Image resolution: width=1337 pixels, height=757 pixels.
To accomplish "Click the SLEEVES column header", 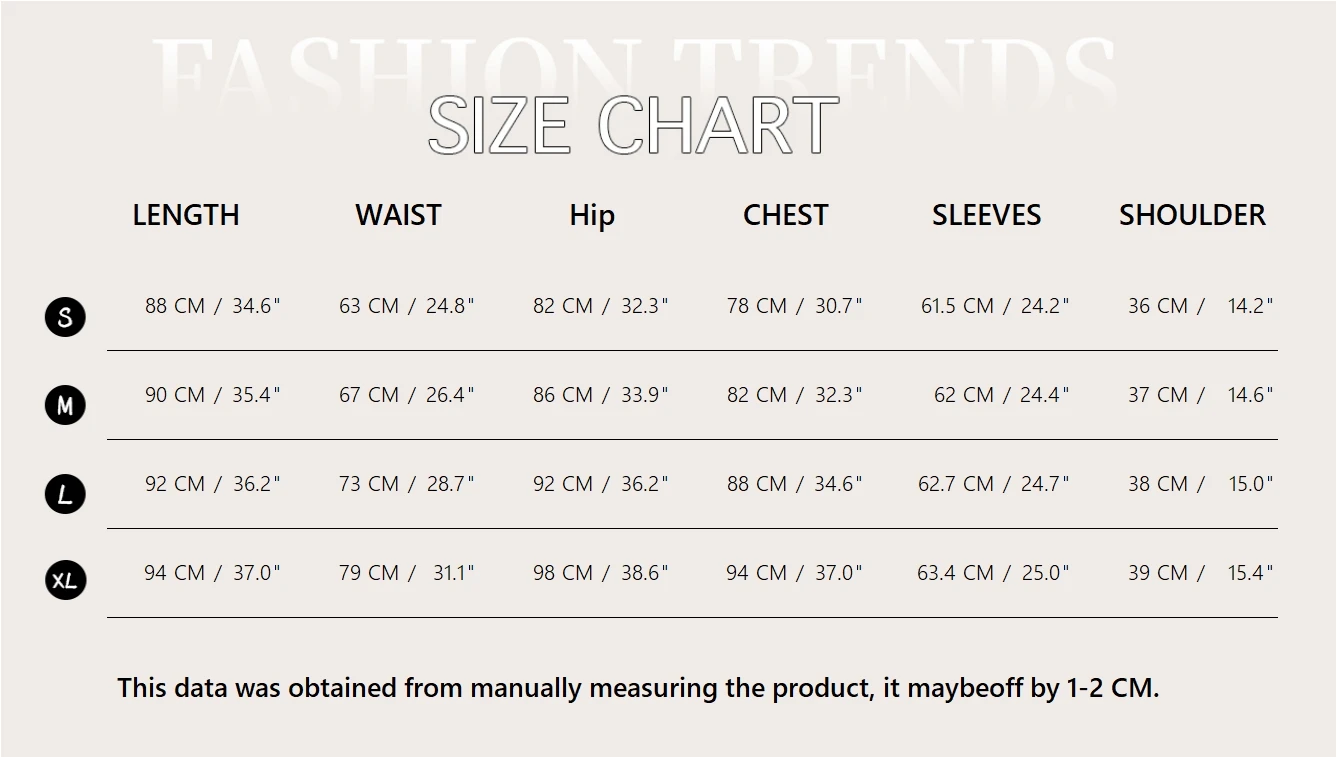I will click(987, 215).
